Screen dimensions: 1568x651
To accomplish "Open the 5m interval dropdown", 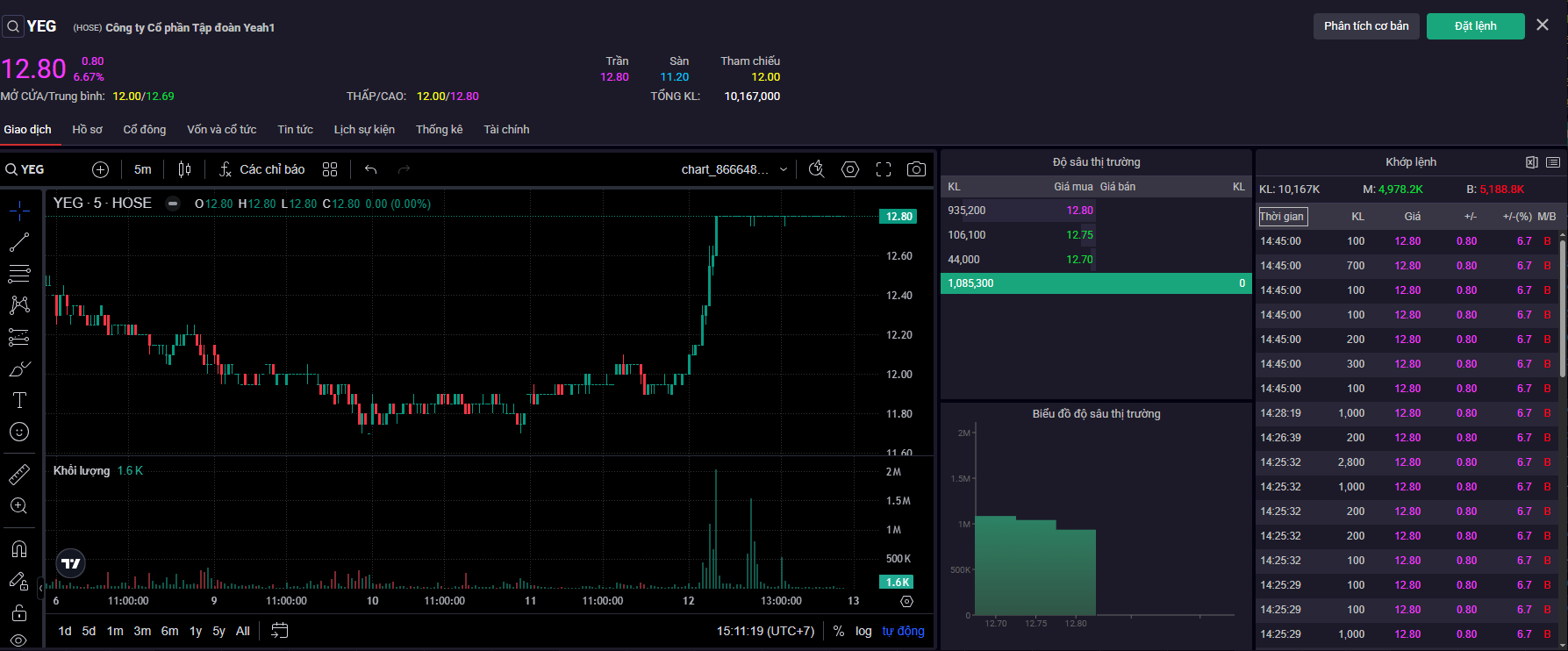I will (x=143, y=169).
